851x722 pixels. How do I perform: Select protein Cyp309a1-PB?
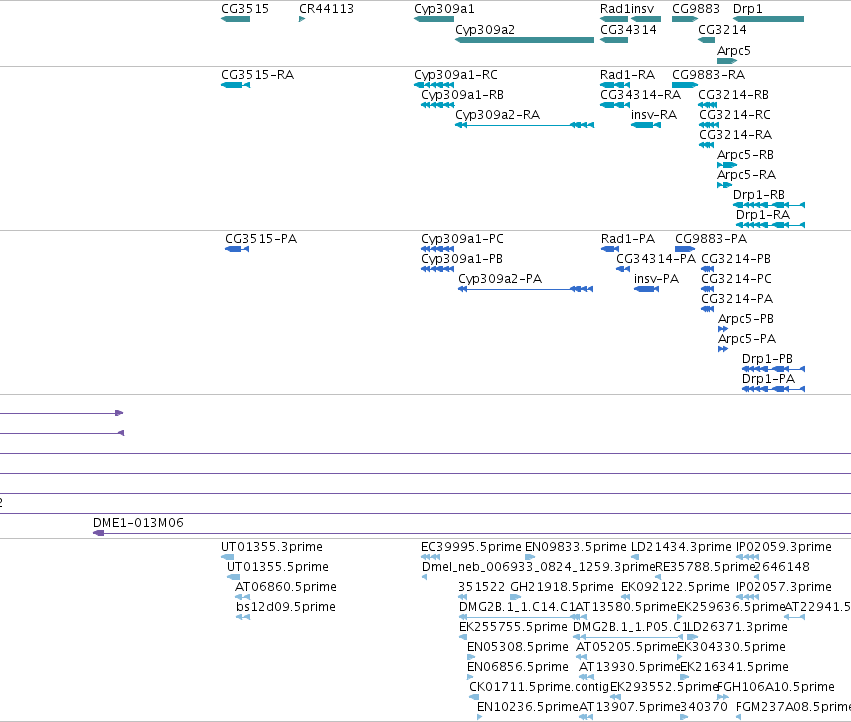click(x=462, y=259)
